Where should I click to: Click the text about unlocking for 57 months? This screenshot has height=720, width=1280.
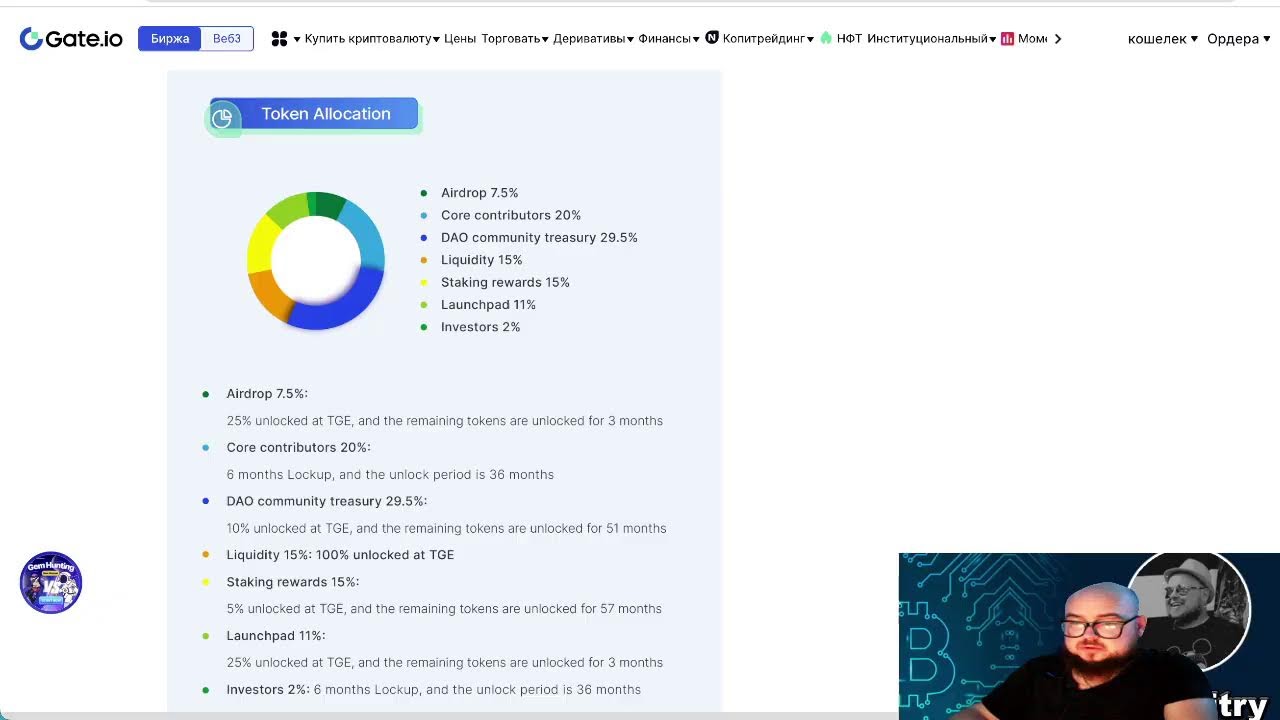coord(444,609)
